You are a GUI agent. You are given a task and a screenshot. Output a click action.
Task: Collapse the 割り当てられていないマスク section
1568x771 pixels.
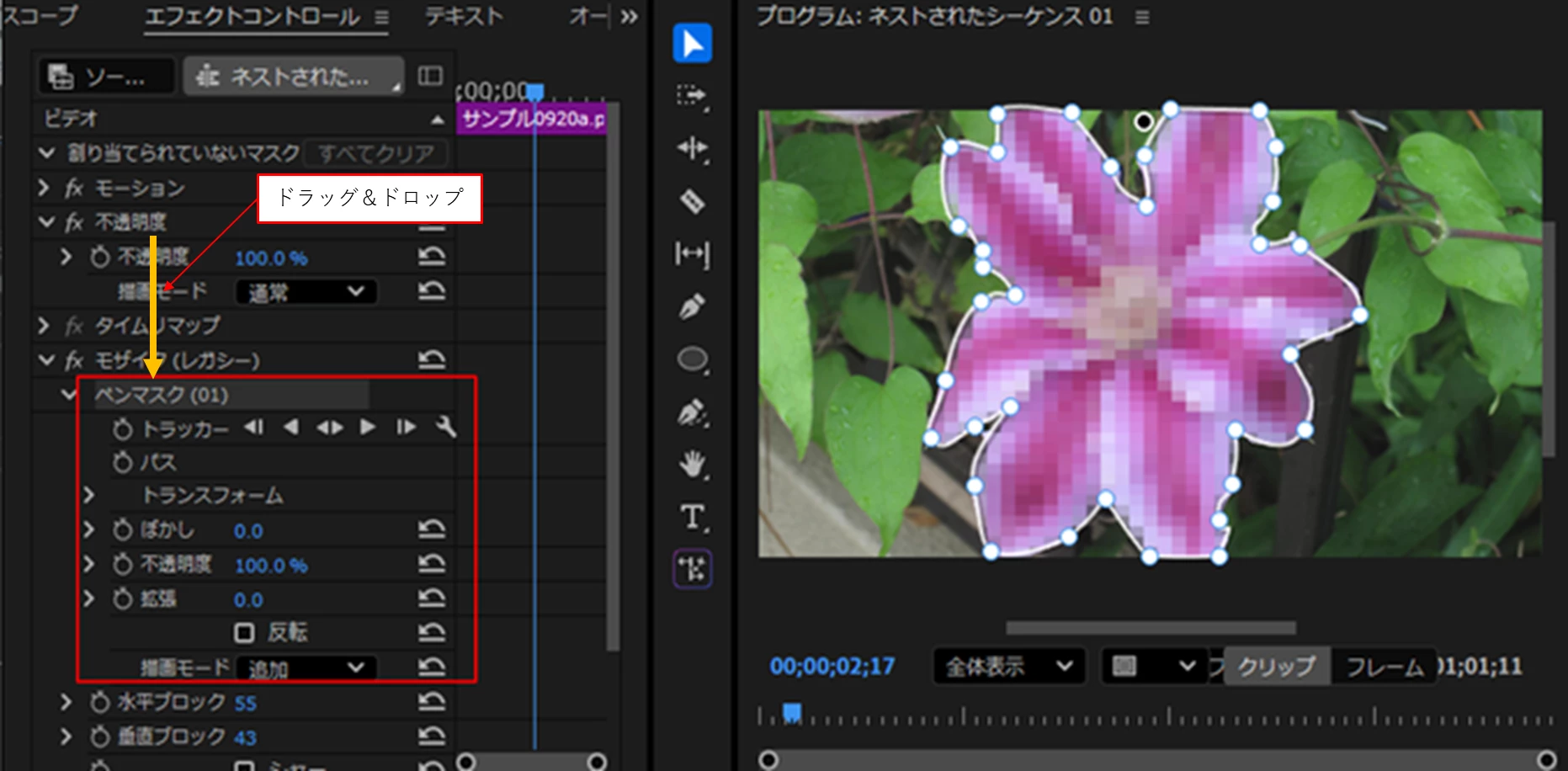coord(45,152)
